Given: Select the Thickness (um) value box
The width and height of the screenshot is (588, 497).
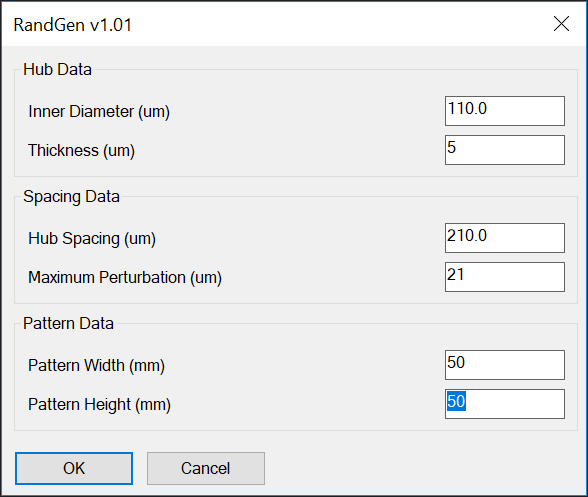Looking at the screenshot, I should click(x=505, y=150).
